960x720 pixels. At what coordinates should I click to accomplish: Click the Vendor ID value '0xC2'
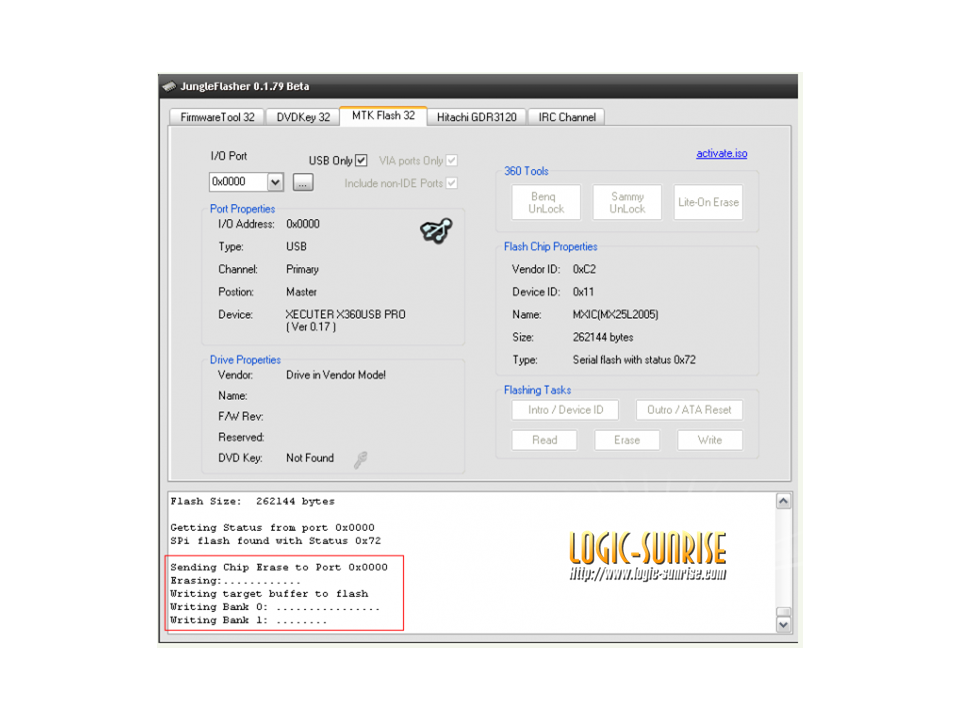click(x=584, y=269)
